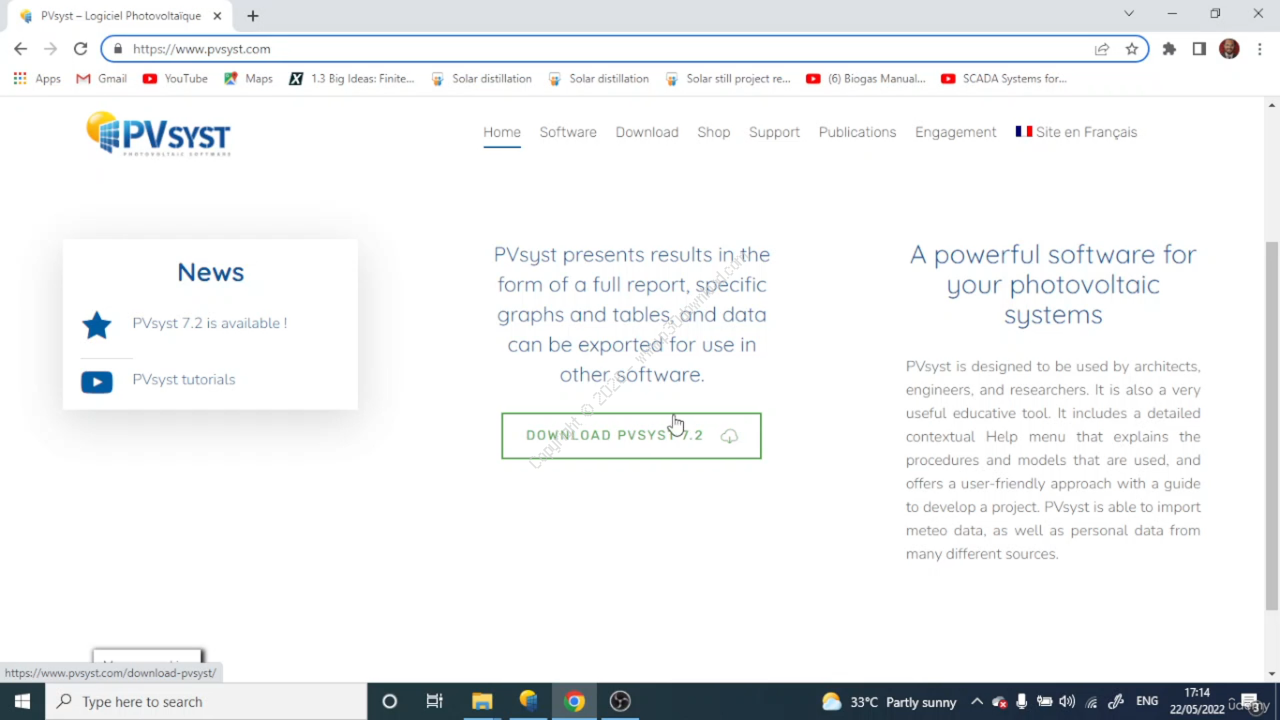Click the scrollbar up arrow
The width and height of the screenshot is (1280, 720).
1272,105
